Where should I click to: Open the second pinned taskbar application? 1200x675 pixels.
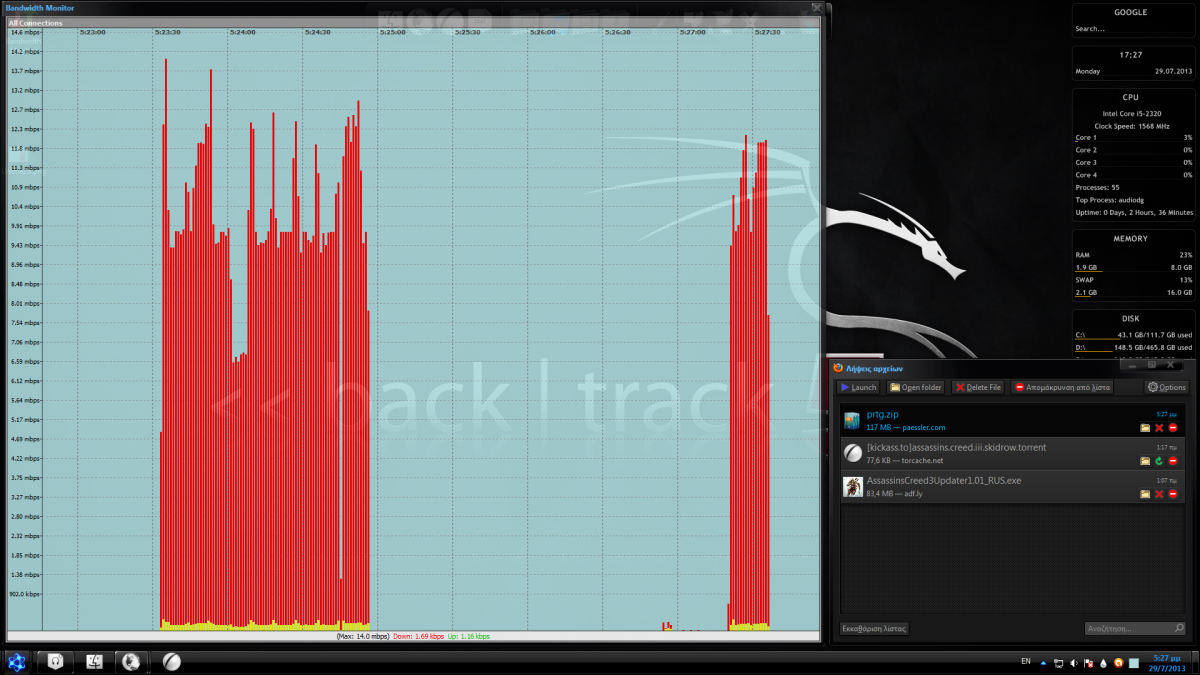[x=96, y=661]
